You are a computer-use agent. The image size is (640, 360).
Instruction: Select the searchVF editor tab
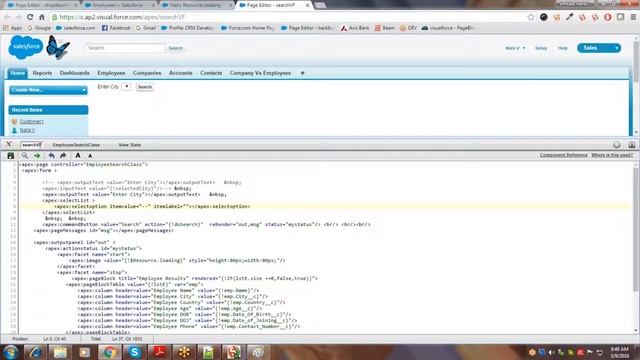(31, 145)
